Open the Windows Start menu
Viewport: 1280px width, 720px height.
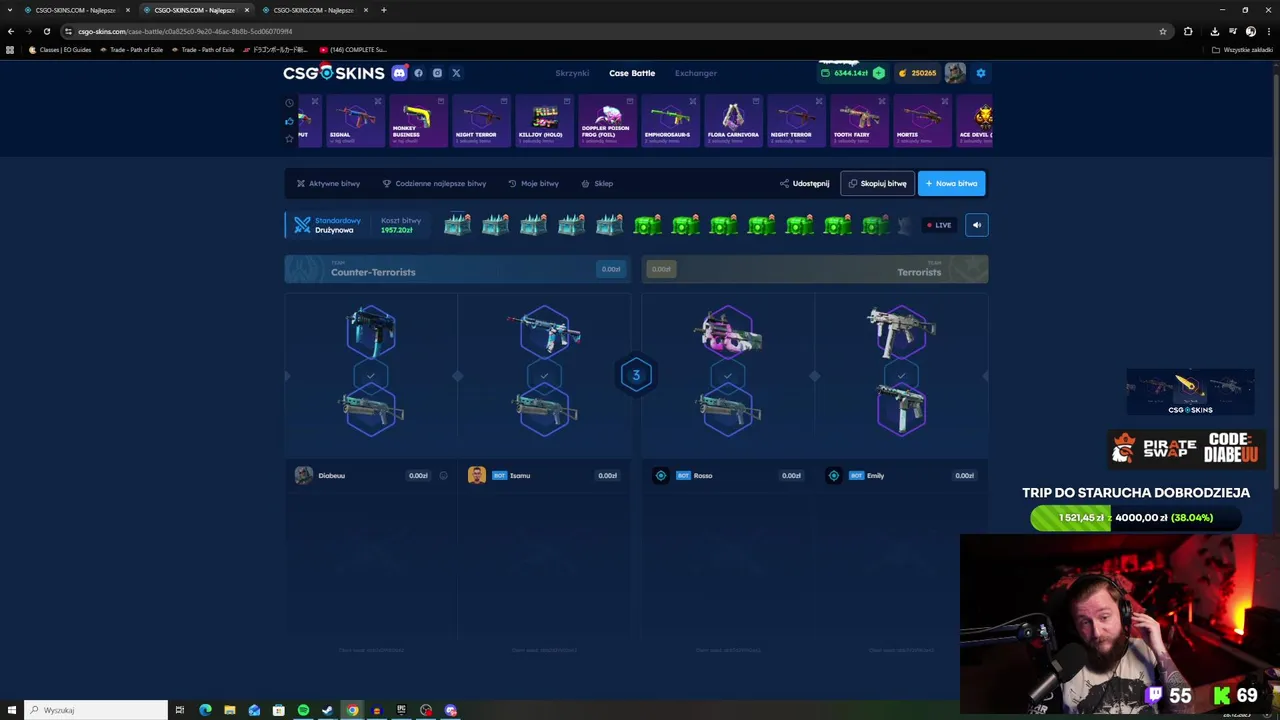(x=11, y=710)
